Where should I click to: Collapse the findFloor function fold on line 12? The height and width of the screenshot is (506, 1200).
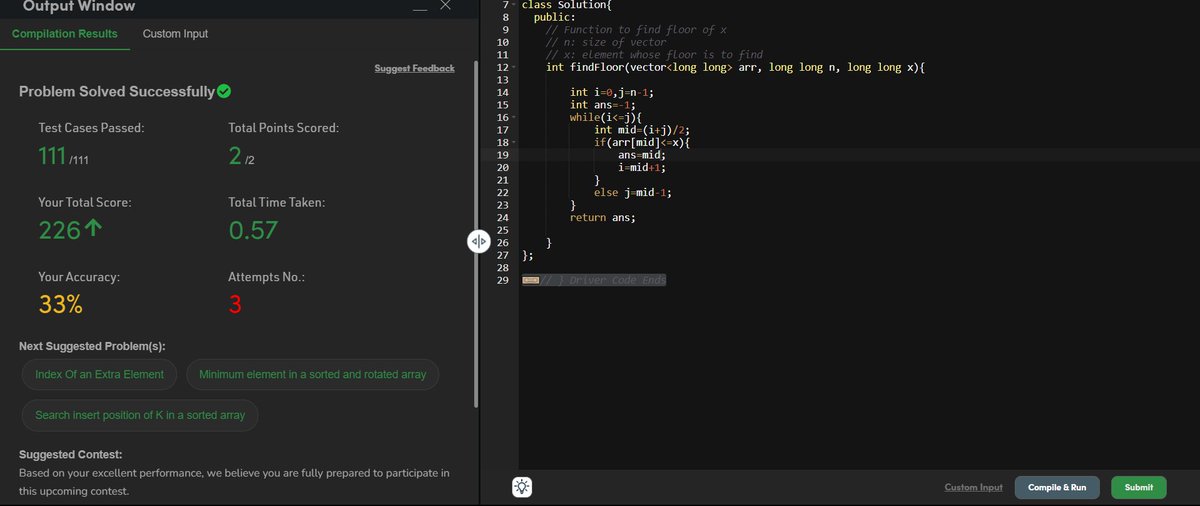pos(514,67)
